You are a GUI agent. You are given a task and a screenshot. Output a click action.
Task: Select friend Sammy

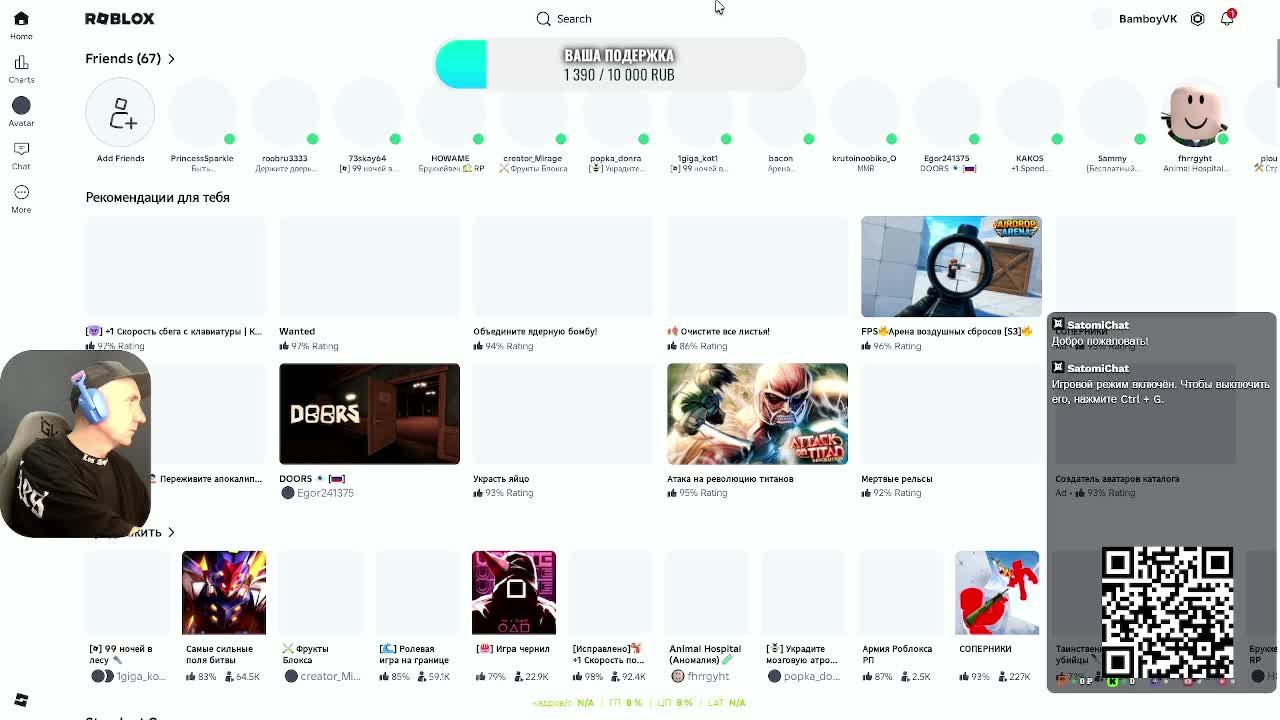pyautogui.click(x=1112, y=113)
